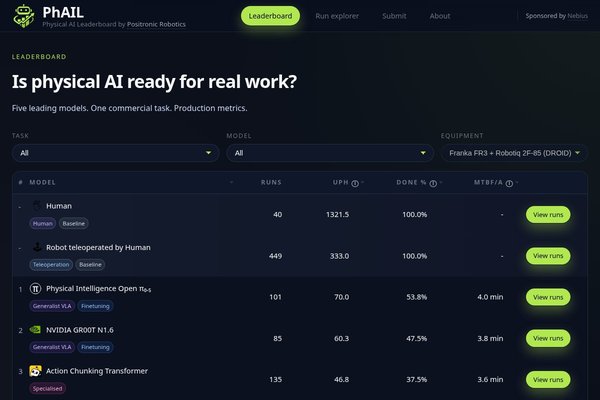The width and height of the screenshot is (600, 400).
Task: Click the MTBF/A value 4.0 min
Action: coord(490,297)
